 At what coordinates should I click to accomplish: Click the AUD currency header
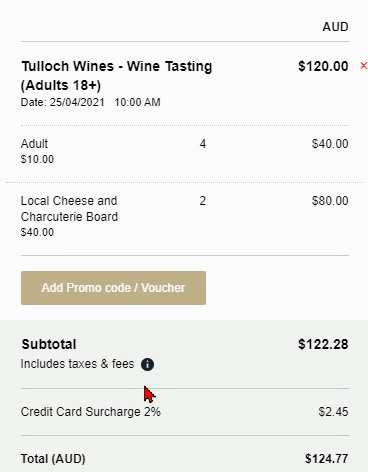pyautogui.click(x=335, y=27)
